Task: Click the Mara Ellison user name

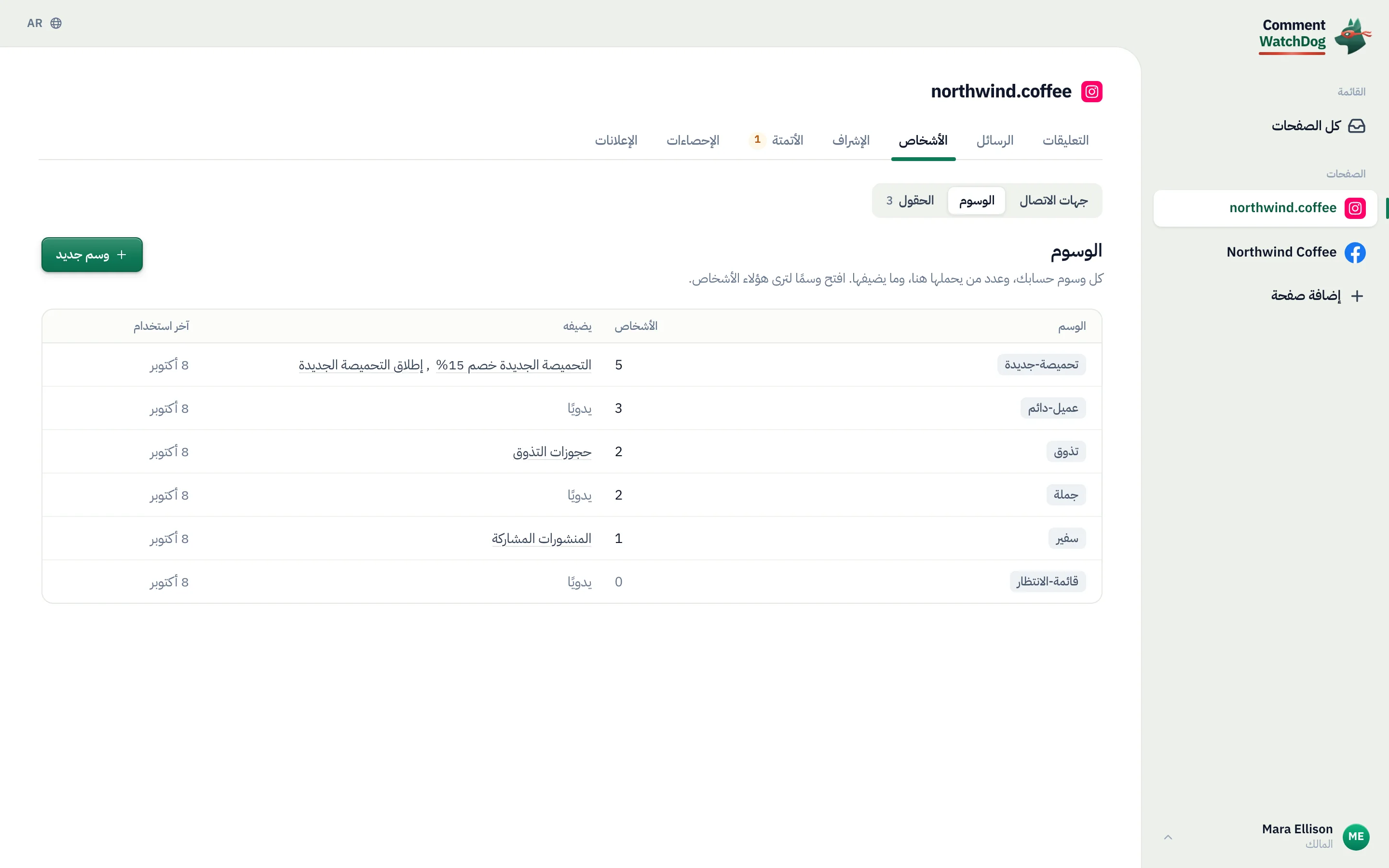Action: (x=1297, y=829)
